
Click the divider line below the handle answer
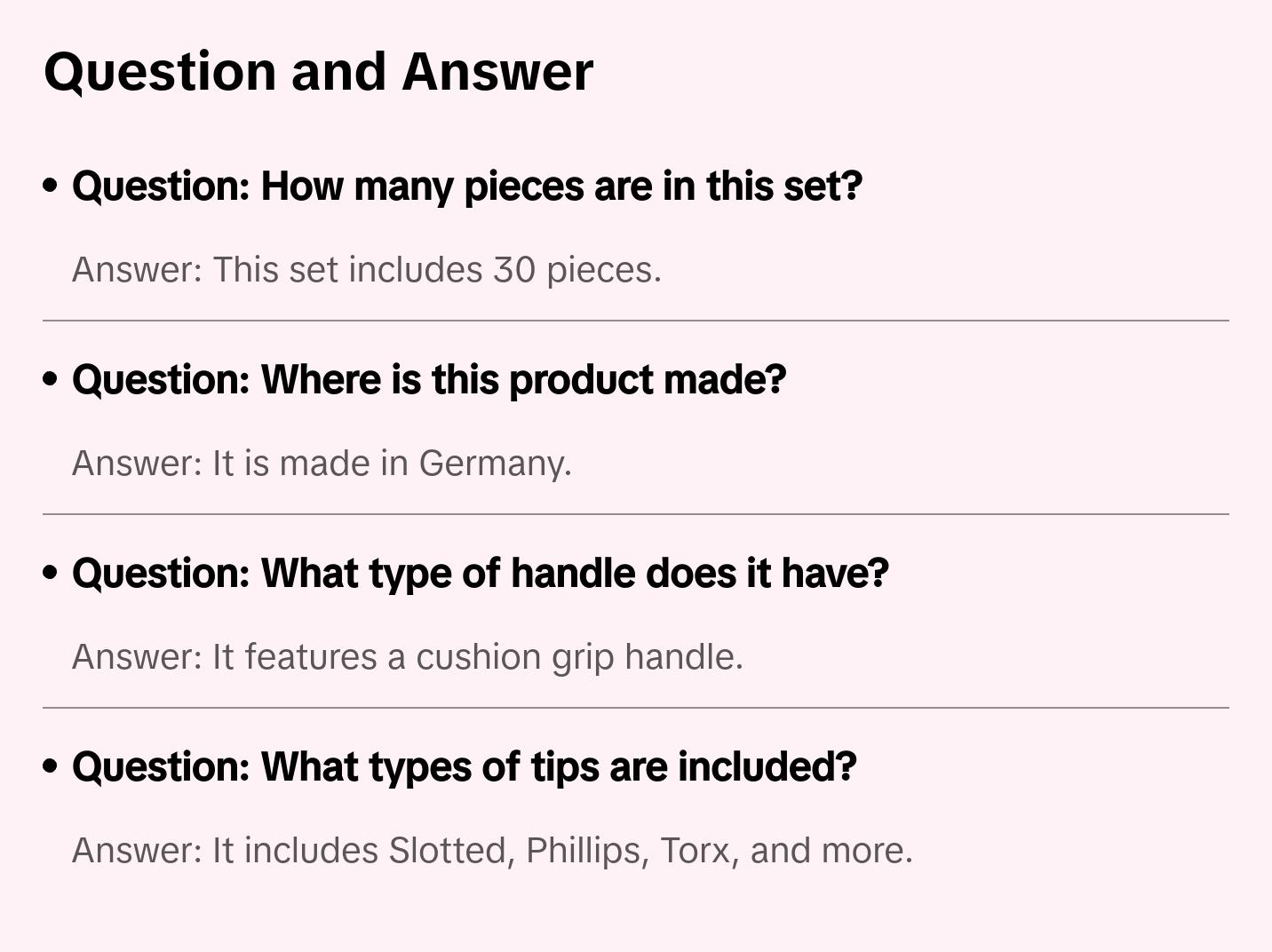coord(636,708)
